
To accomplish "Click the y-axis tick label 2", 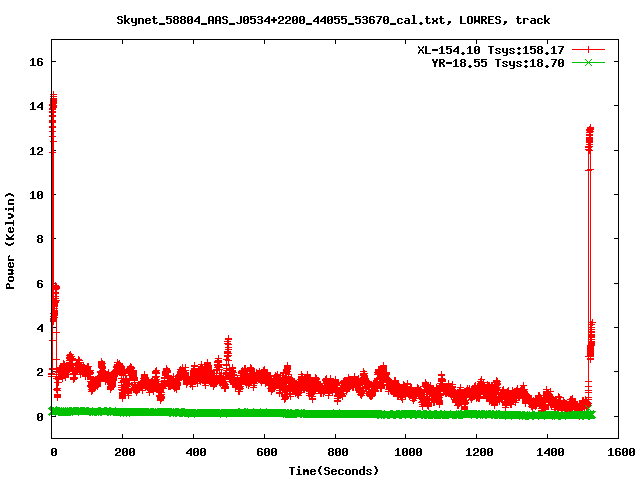I will coord(40,372).
